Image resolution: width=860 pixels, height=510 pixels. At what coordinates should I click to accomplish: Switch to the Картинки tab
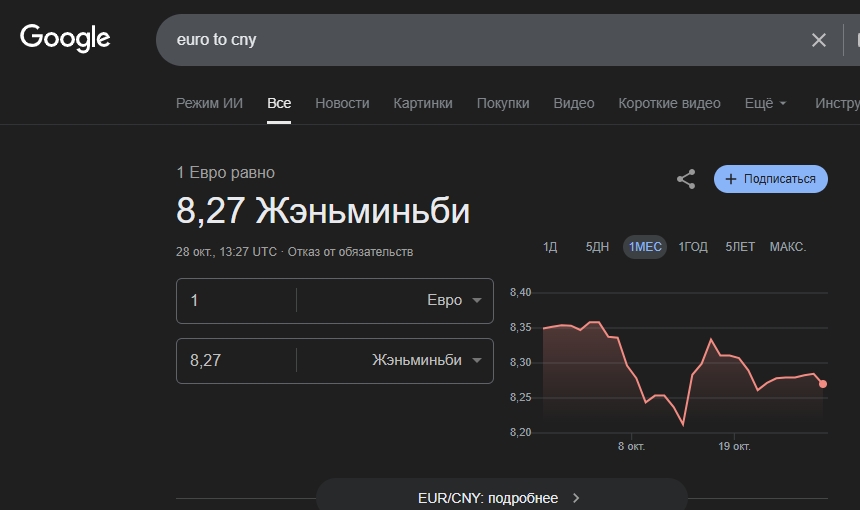[423, 103]
